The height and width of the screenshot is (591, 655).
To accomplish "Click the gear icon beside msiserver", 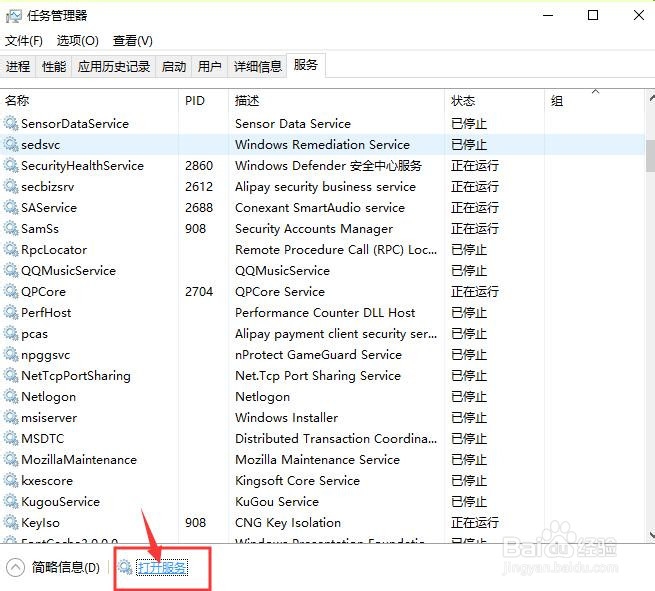I will tap(11, 417).
